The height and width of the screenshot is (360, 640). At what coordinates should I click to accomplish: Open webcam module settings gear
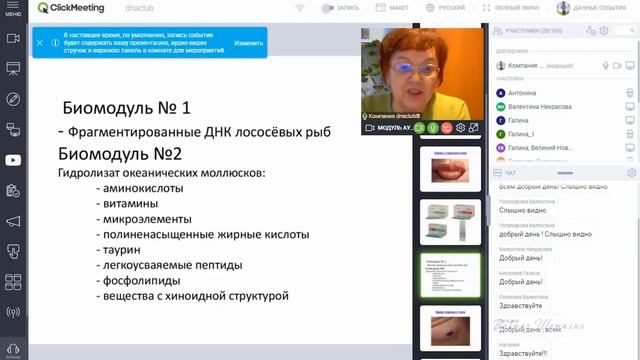click(x=460, y=128)
